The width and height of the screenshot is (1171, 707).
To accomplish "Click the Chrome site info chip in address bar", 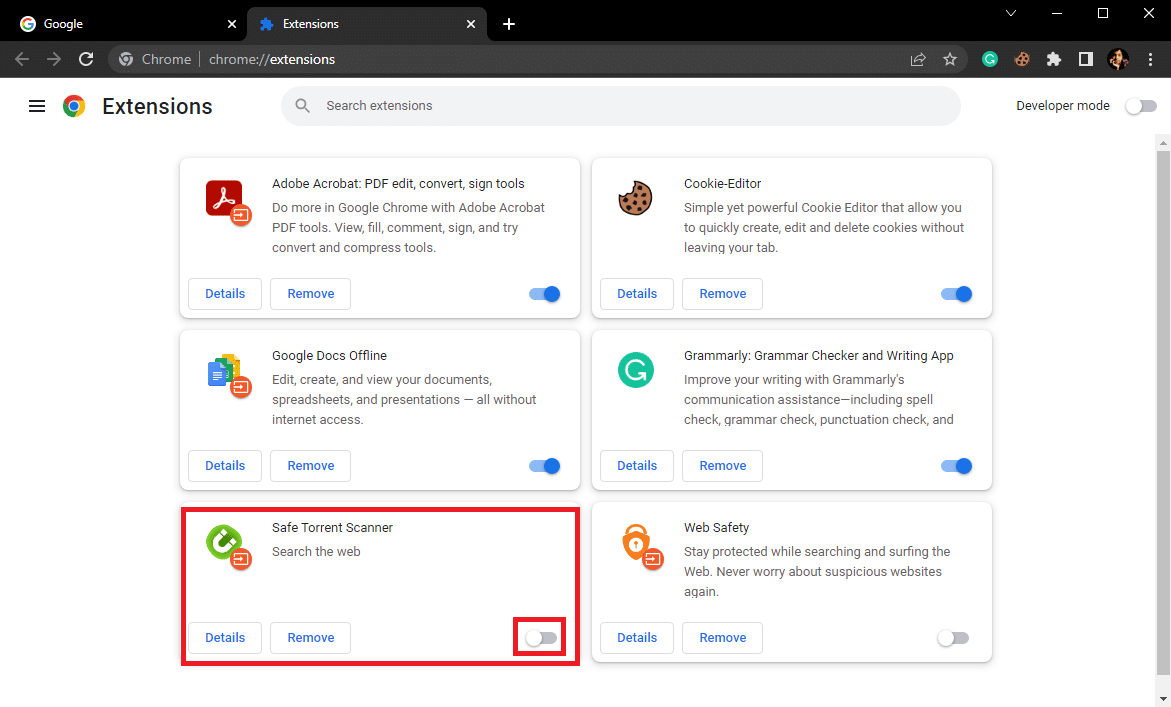I will tap(155, 59).
